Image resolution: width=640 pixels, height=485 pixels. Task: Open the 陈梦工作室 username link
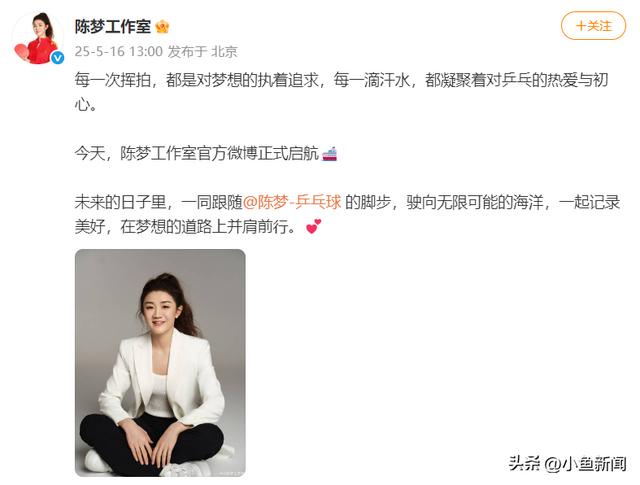pyautogui.click(x=113, y=27)
